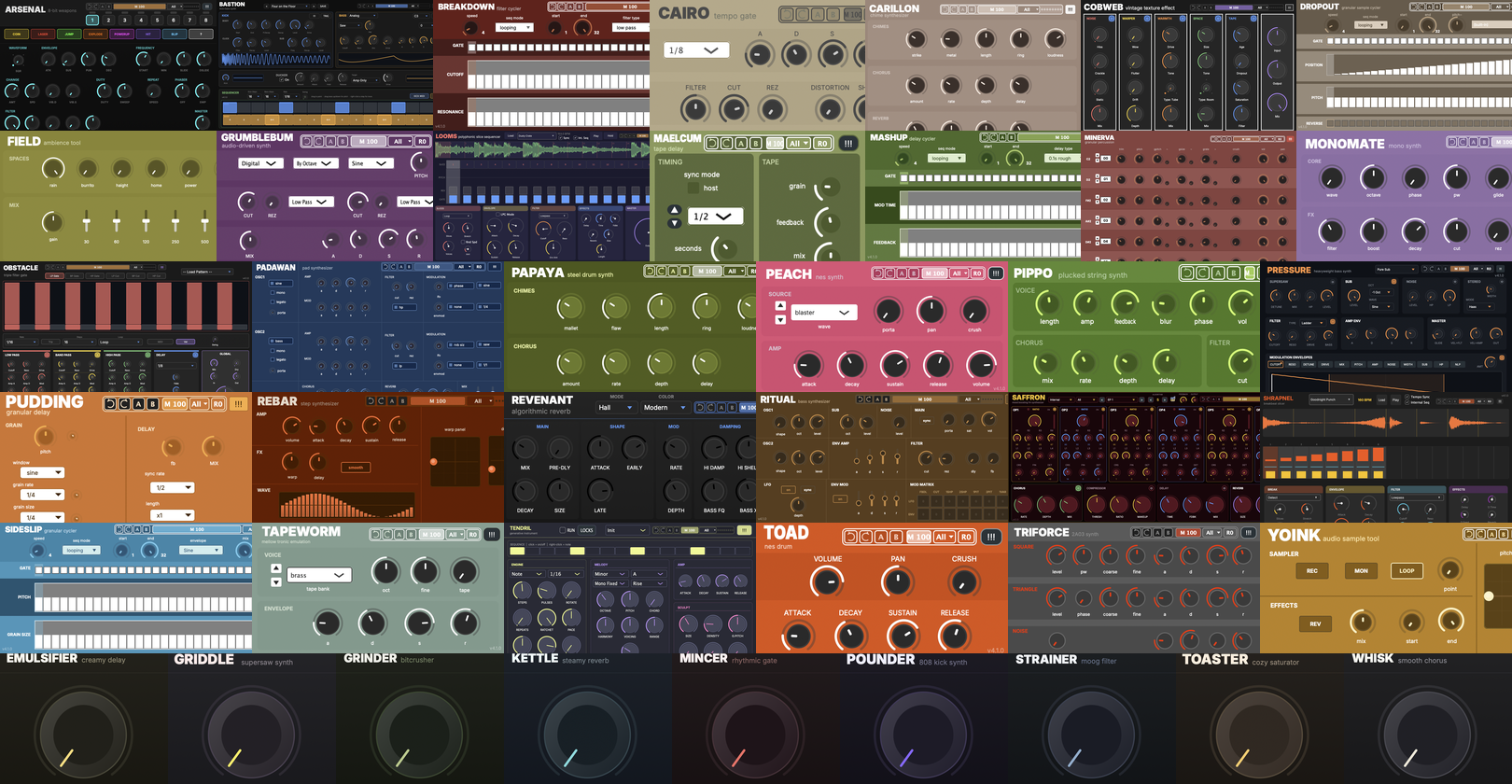Click the redo icon in Toad header

tap(865, 537)
